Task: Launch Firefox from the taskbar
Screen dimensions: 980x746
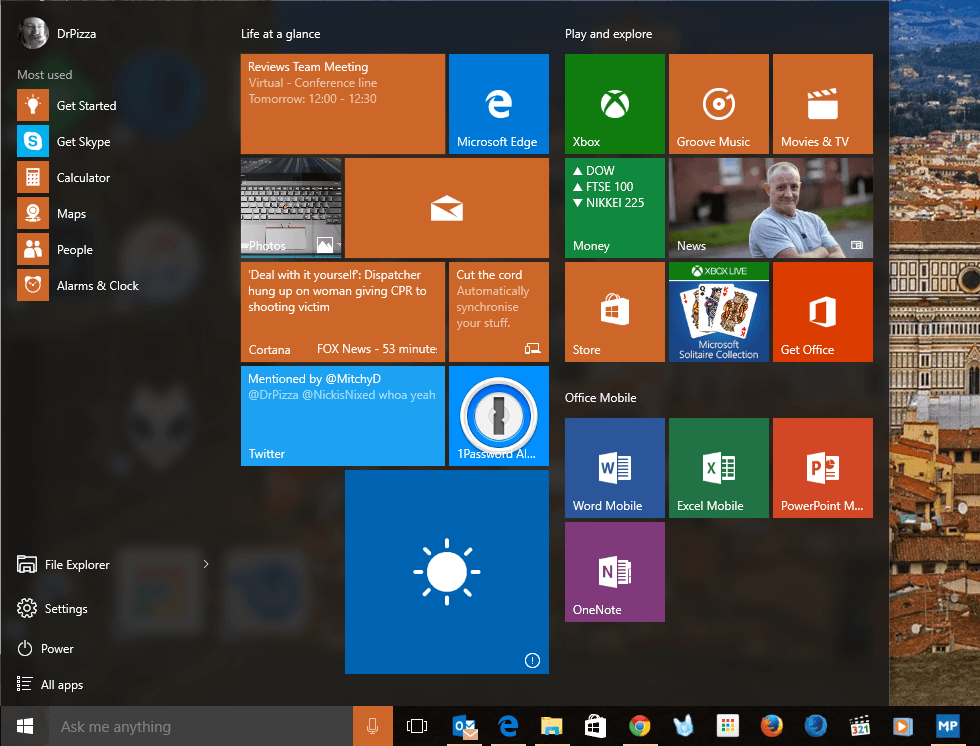Action: (x=771, y=726)
